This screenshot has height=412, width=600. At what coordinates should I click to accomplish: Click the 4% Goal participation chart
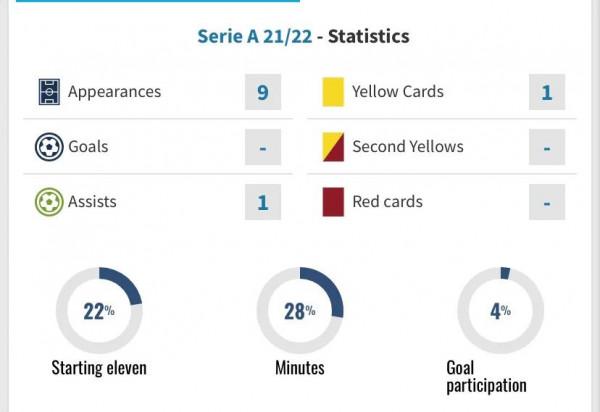500,310
